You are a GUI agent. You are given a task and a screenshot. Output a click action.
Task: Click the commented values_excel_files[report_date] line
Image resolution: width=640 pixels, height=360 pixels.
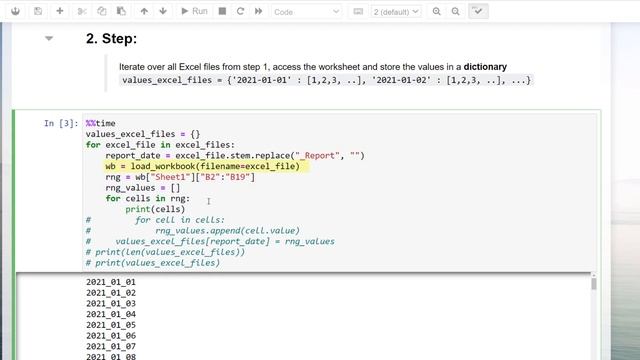(x=210, y=241)
